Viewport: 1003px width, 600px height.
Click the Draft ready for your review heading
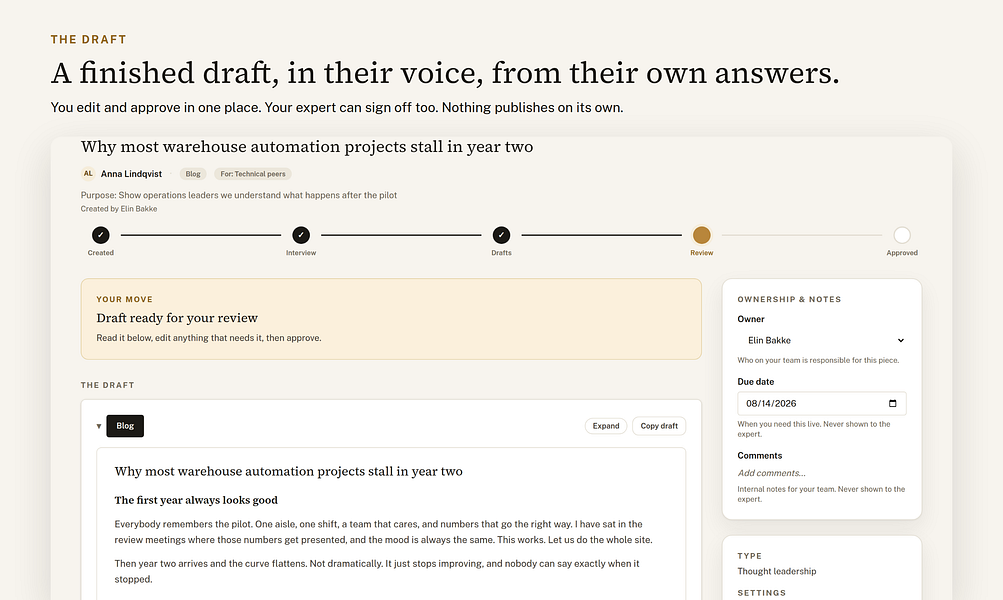pos(177,318)
